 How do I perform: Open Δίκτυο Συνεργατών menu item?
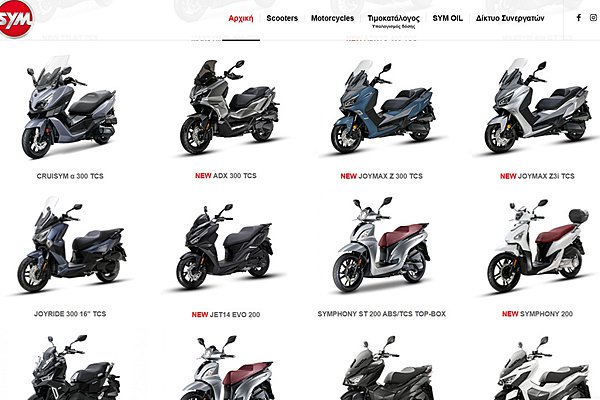pyautogui.click(x=510, y=18)
